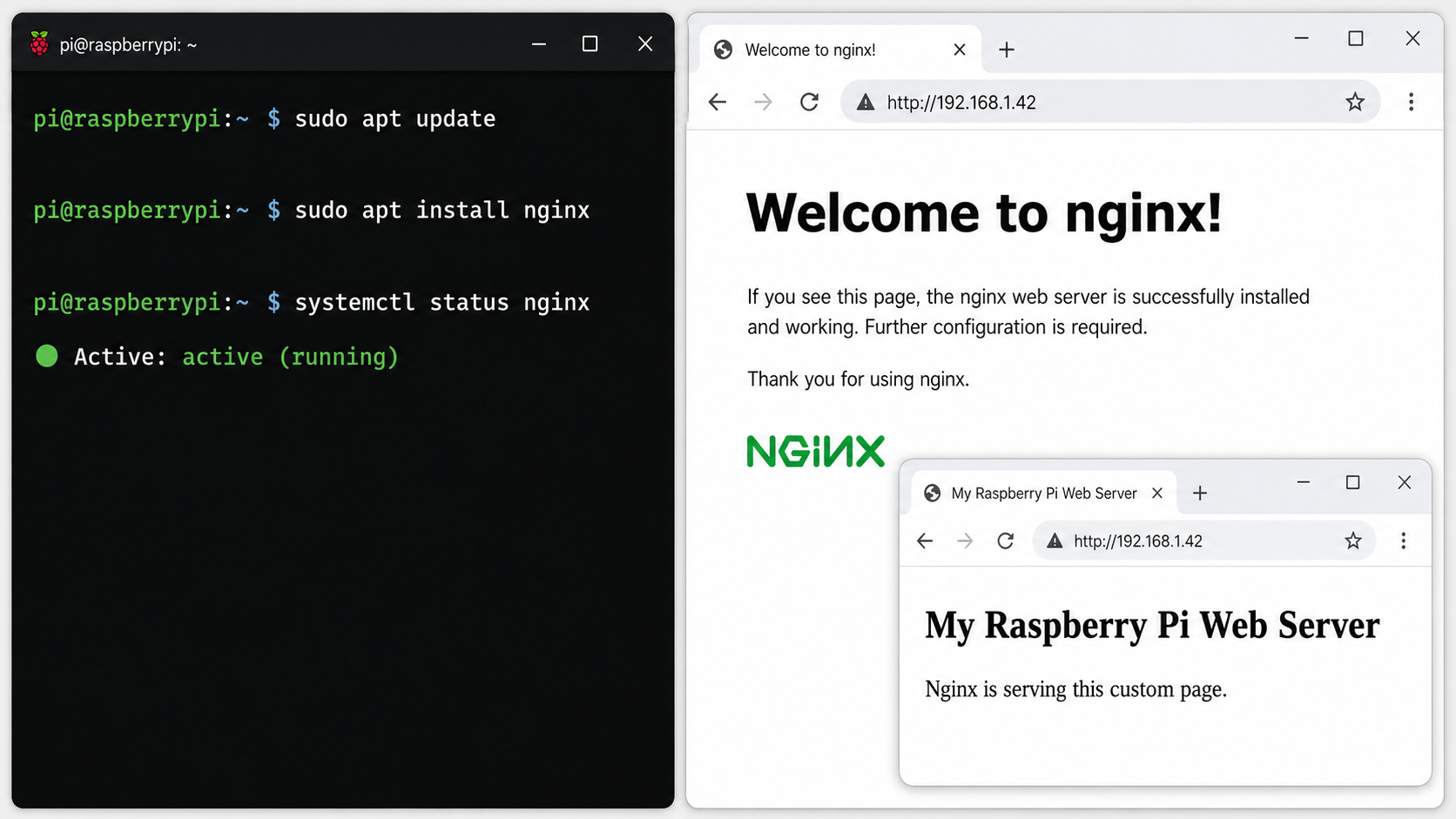The height and width of the screenshot is (819, 1456).
Task: Open three-dot menu in My Raspberry Pi Web Server window
Action: [x=1403, y=541]
